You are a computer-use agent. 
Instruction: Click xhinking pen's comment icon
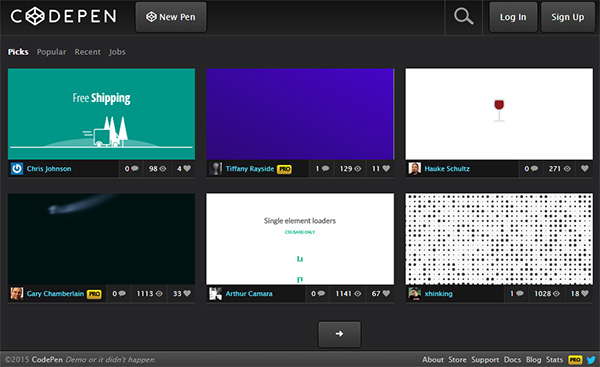[520, 293]
